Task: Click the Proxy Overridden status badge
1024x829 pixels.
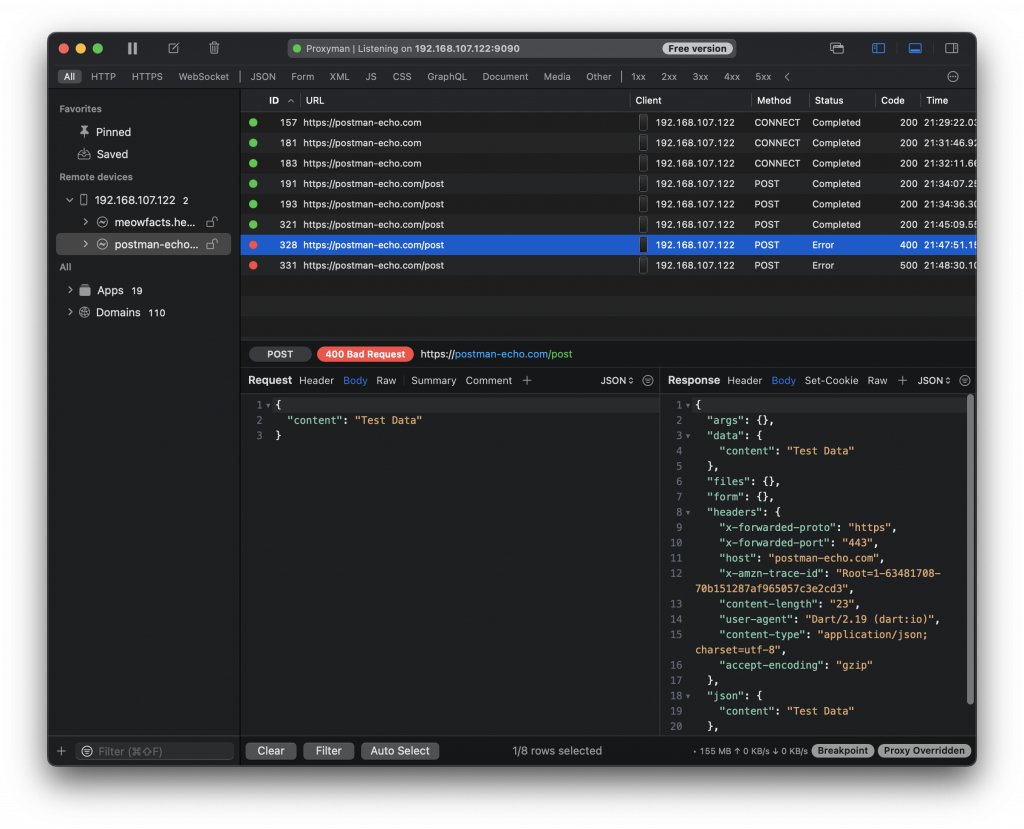Action: 924,751
